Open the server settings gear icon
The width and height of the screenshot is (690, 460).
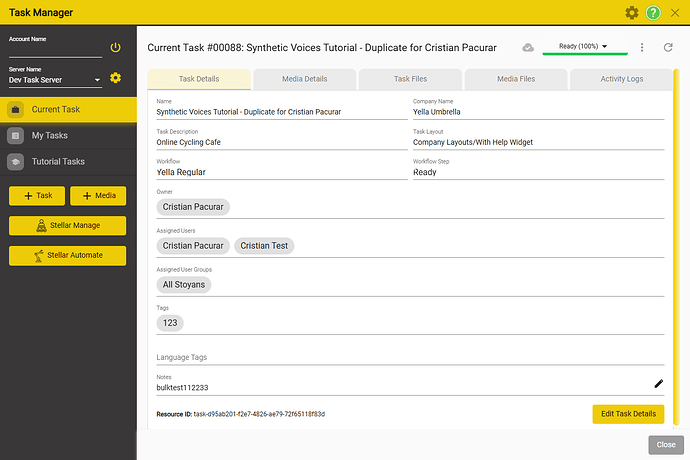115,78
